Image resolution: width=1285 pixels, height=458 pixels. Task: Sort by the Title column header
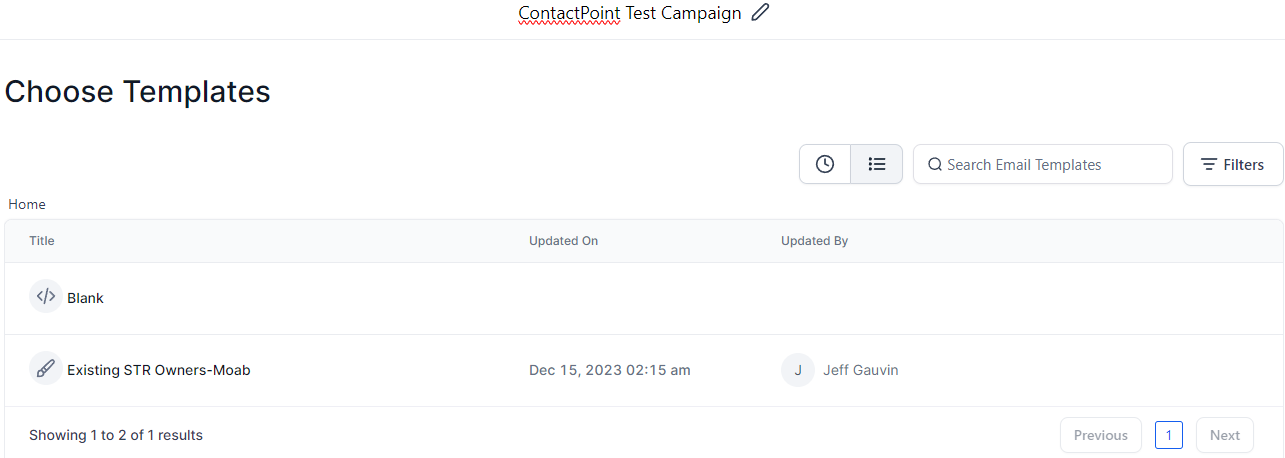[42, 241]
